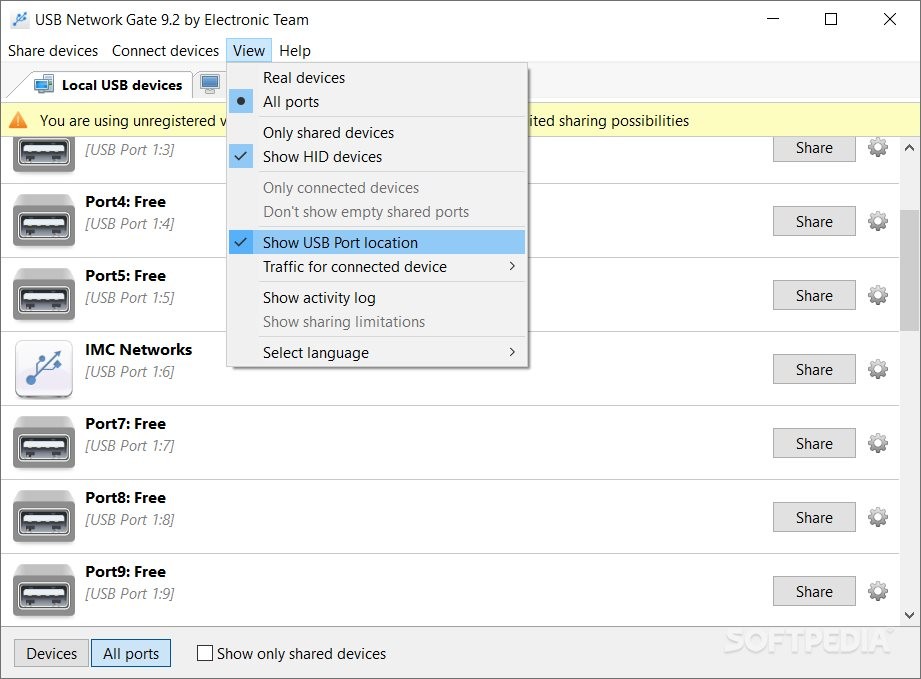921x679 pixels.
Task: Toggle Show only shared devices checkbox
Action: (204, 653)
